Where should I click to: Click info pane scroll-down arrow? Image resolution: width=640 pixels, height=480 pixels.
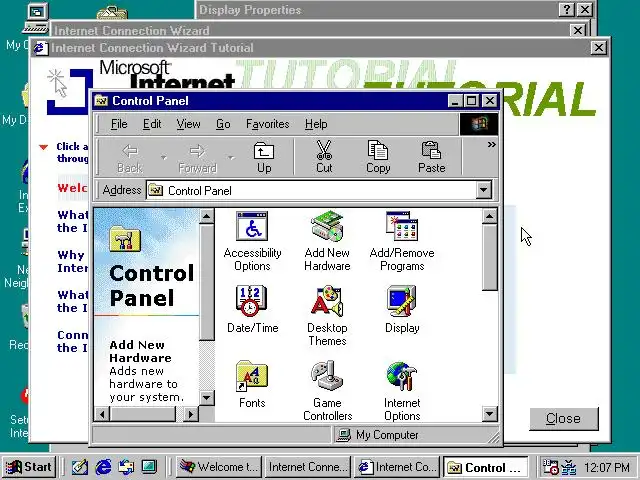pyautogui.click(x=207, y=397)
